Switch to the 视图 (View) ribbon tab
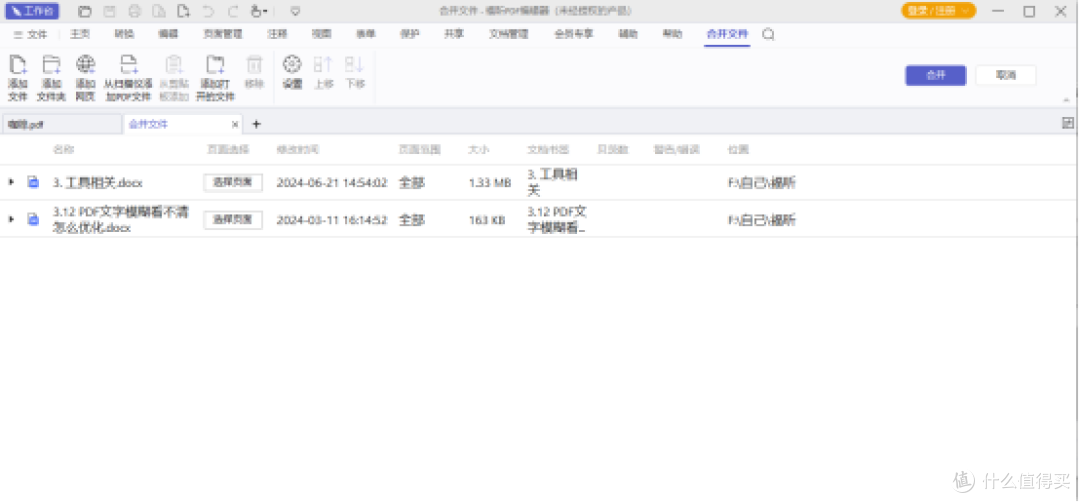 coord(321,34)
